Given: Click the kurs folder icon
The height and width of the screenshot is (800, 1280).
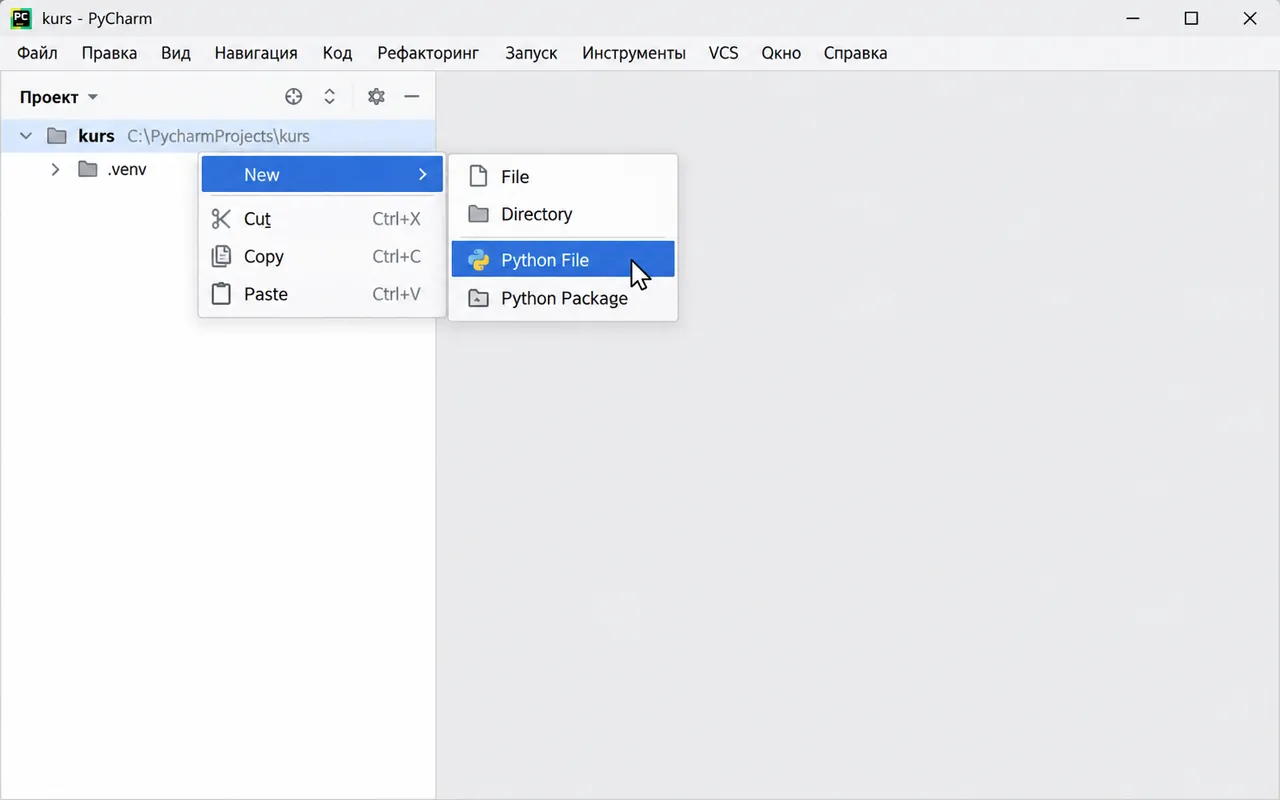Looking at the screenshot, I should coord(57,136).
